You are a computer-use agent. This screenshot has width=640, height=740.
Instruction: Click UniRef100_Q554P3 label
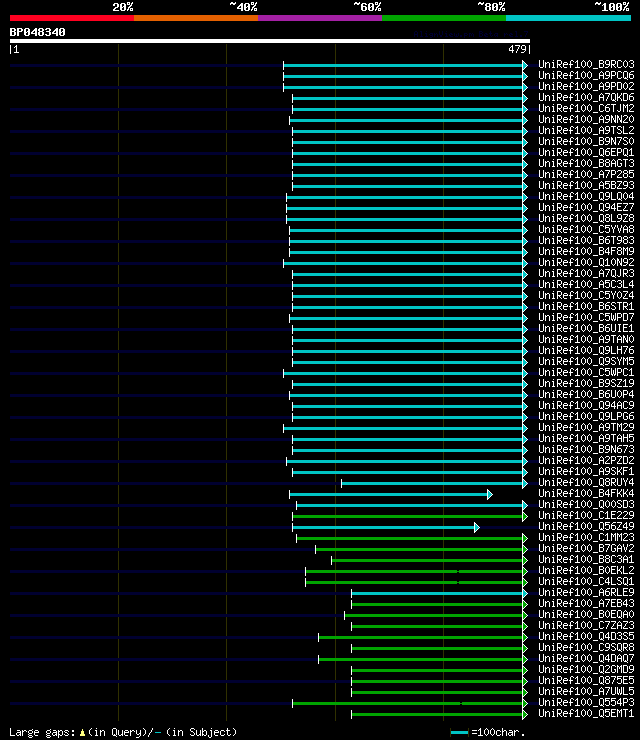(x=586, y=703)
